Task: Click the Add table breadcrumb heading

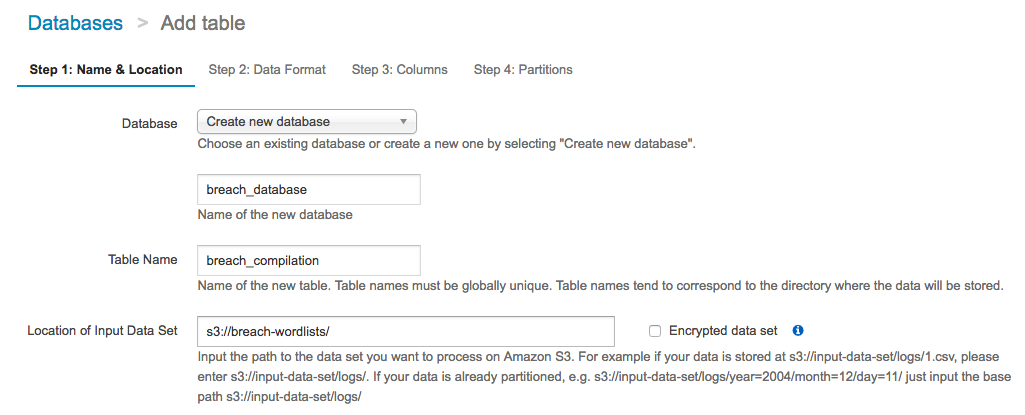Action: [x=203, y=23]
